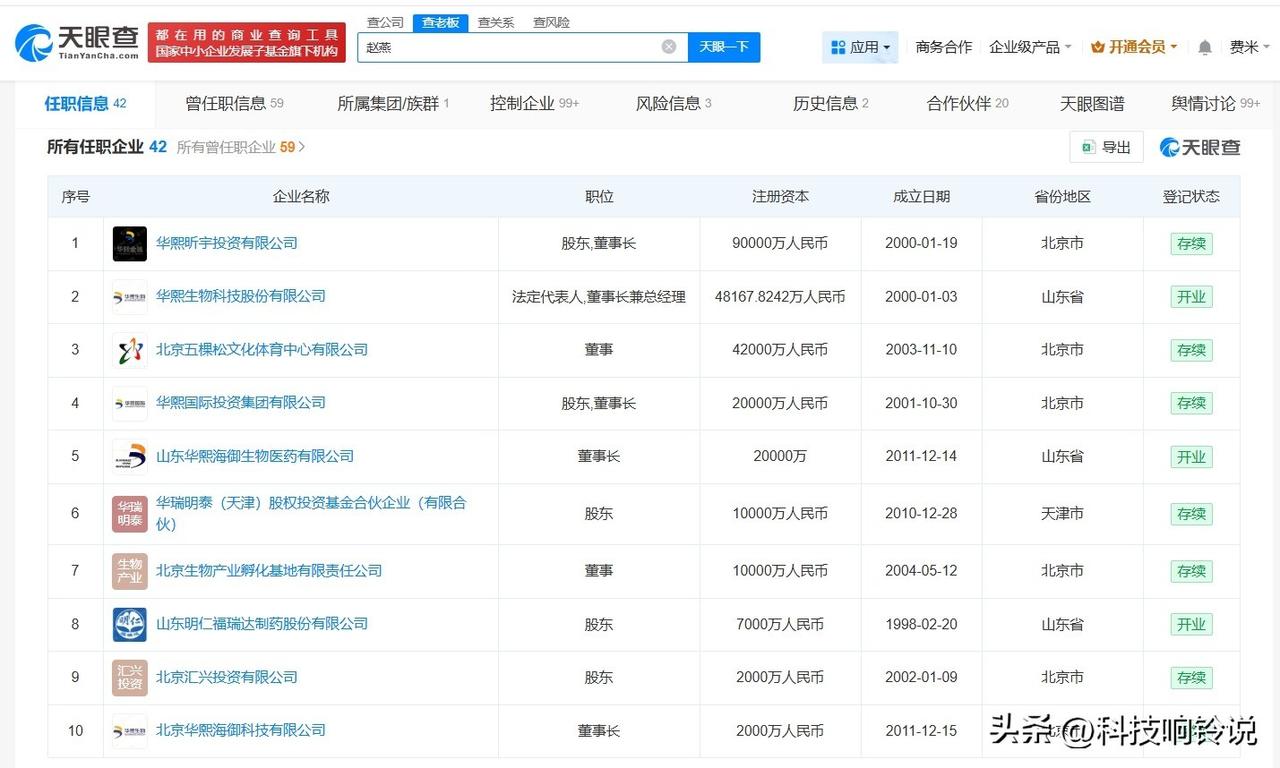Expand 开通会员 membership dropdown
1280x768 pixels.
click(x=1134, y=47)
